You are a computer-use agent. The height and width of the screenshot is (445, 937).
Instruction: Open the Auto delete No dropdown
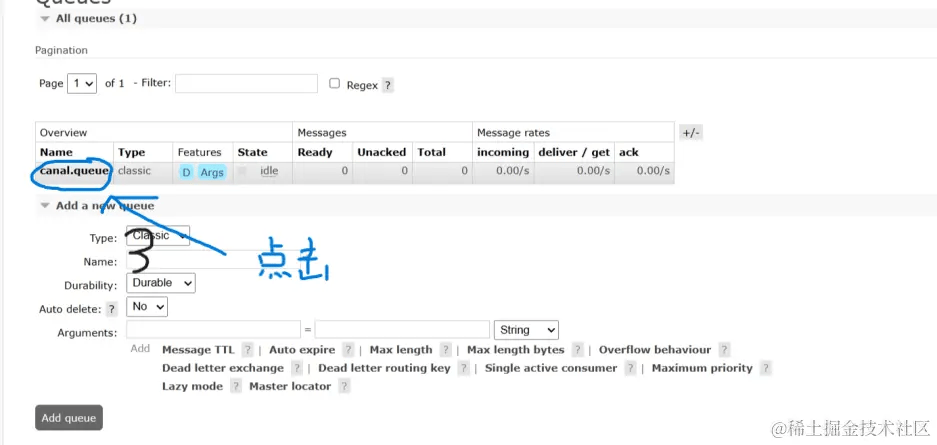147,307
